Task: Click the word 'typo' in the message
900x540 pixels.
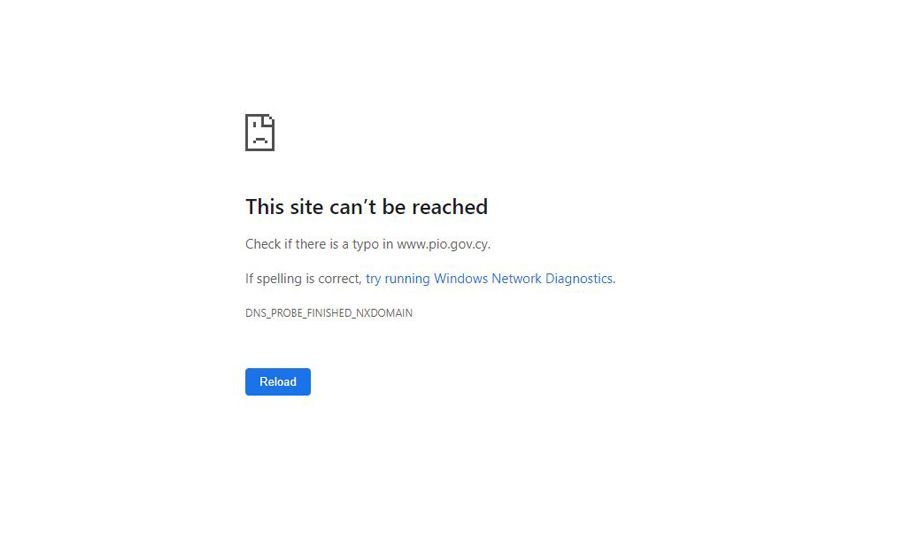Action: pyautogui.click(x=366, y=244)
